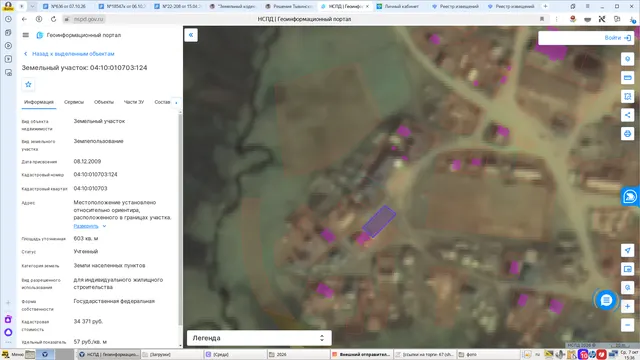The width and height of the screenshot is (640, 360).
Task: Click the area value 603 кв. м
Action: [86, 238]
